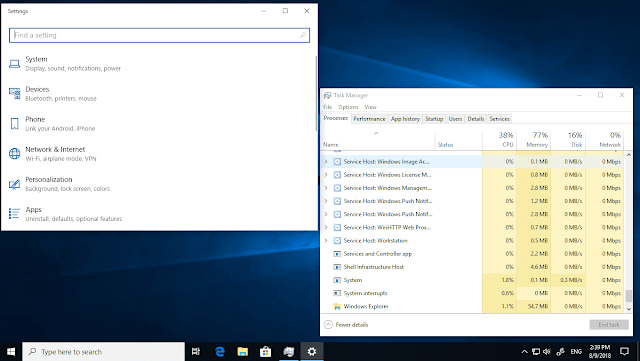Screen dimensions: 640x361
Task: Open the network tray icon
Action: coord(536,352)
